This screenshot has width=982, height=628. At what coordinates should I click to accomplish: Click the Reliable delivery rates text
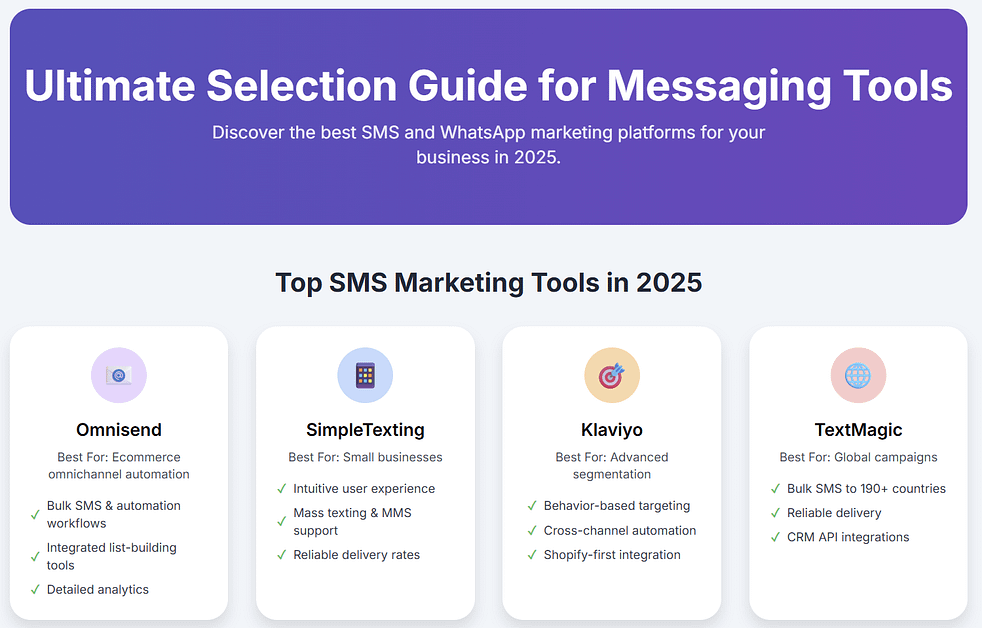pos(356,555)
